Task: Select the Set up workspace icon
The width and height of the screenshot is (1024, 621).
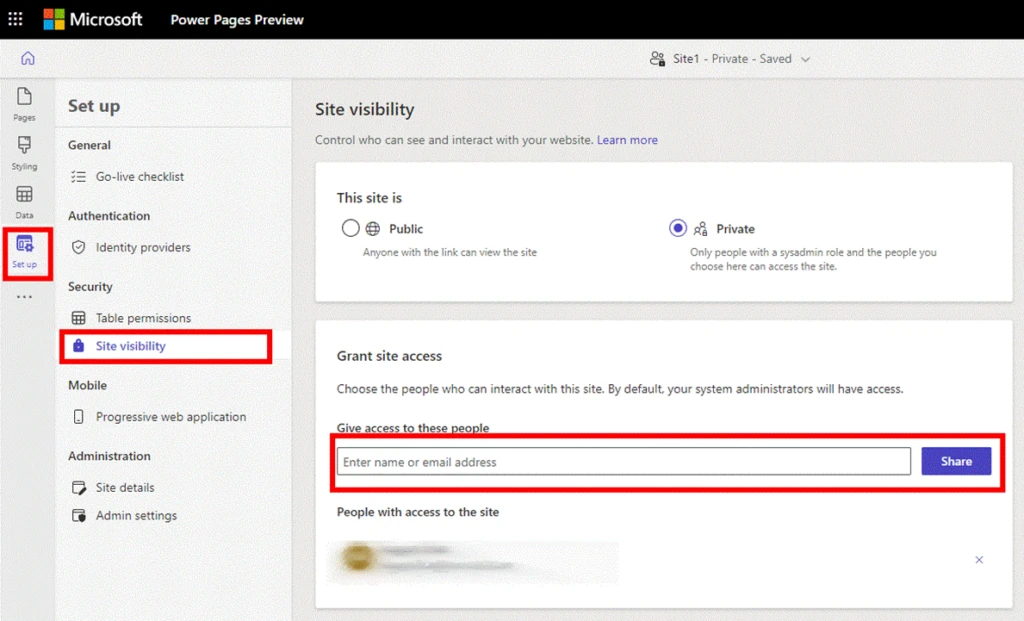Action: 25,250
